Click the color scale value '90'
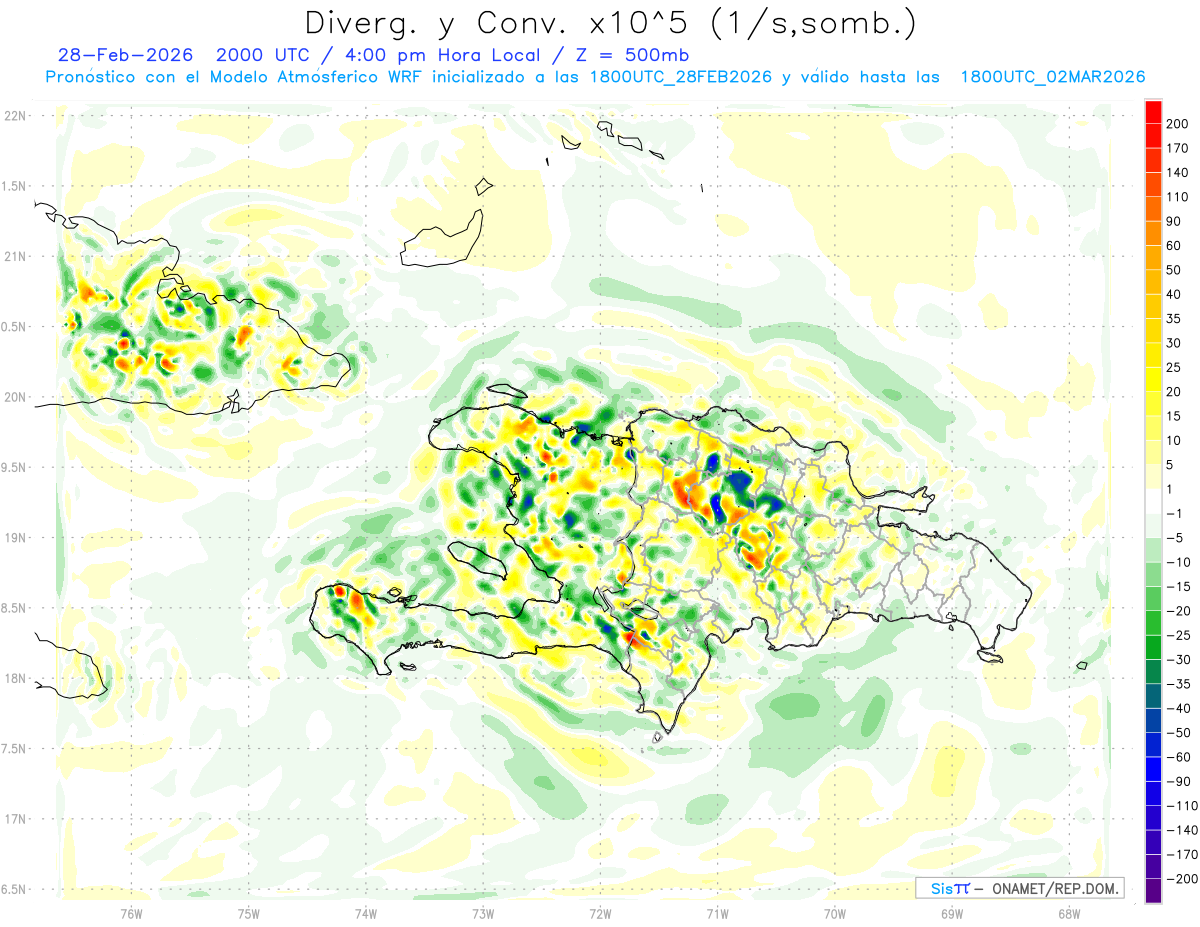 point(1174,221)
